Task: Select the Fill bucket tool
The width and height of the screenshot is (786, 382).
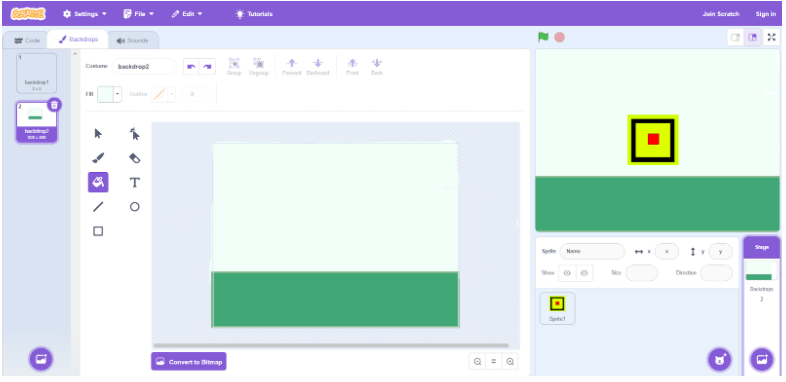Action: click(x=98, y=182)
